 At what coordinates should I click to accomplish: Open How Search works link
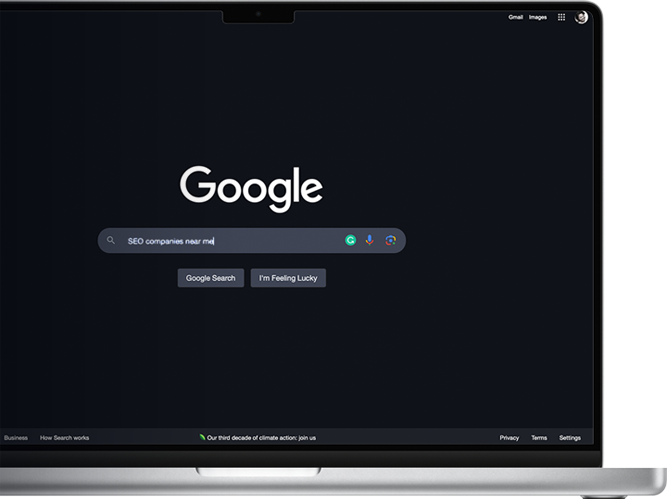[x=65, y=438]
